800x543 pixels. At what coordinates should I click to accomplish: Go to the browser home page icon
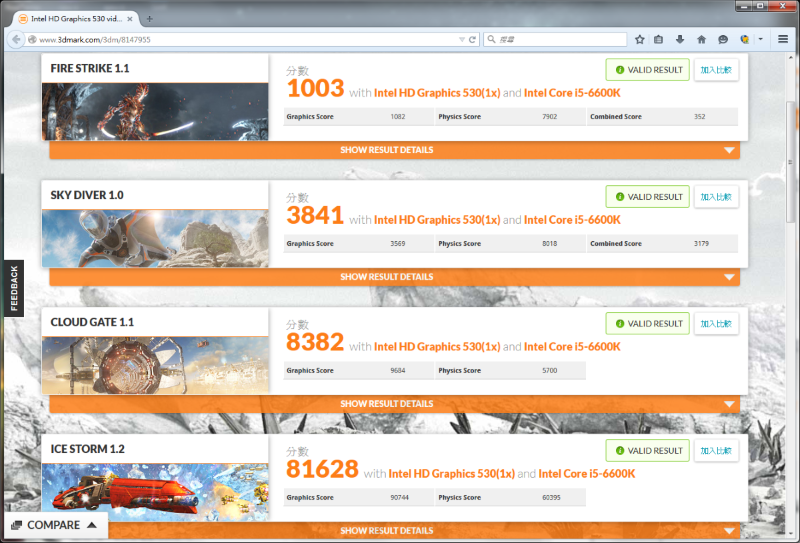click(x=701, y=39)
